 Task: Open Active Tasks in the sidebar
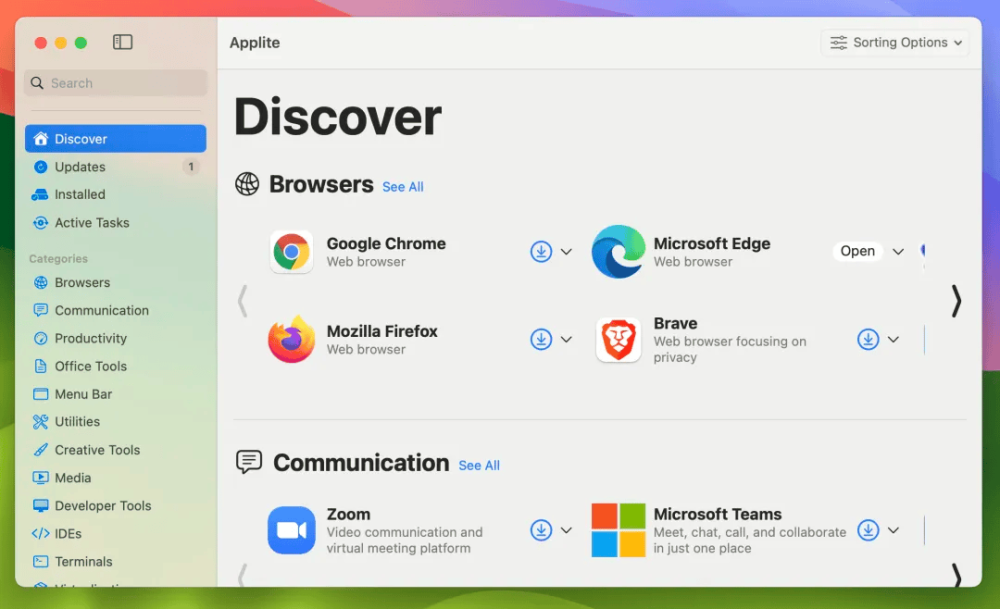[x=115, y=223]
